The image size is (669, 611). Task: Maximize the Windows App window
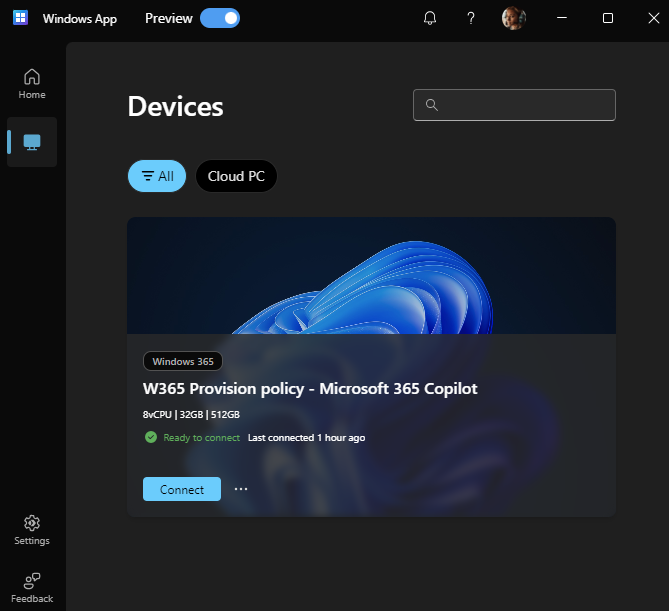point(608,18)
